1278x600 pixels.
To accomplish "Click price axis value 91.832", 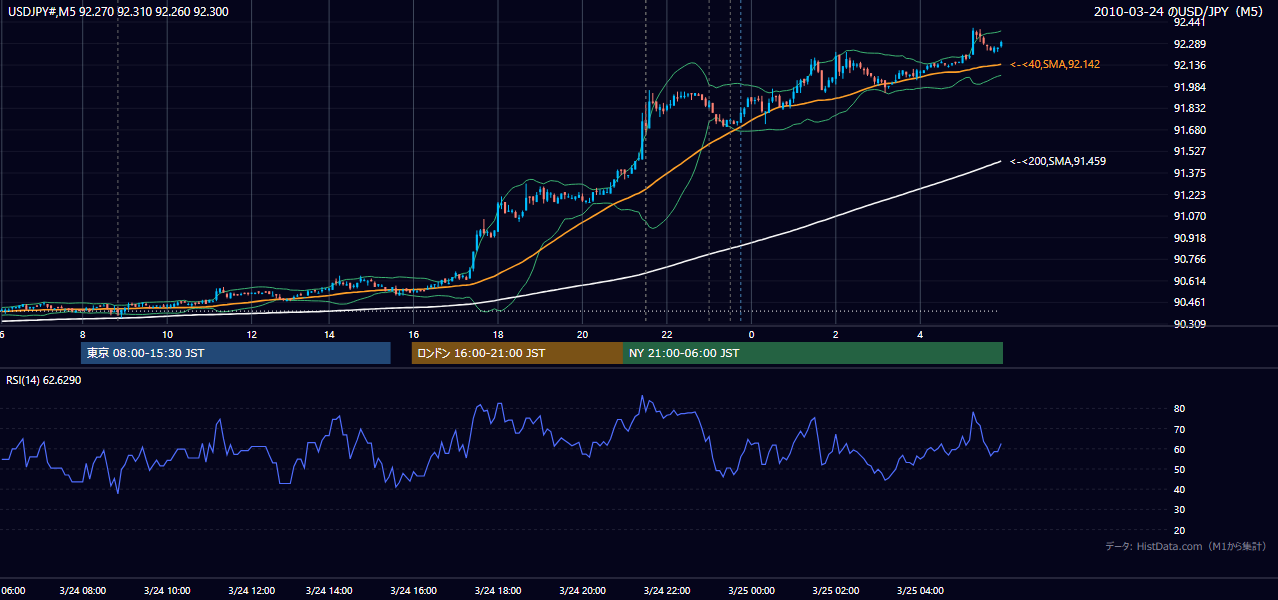I will (1190, 108).
